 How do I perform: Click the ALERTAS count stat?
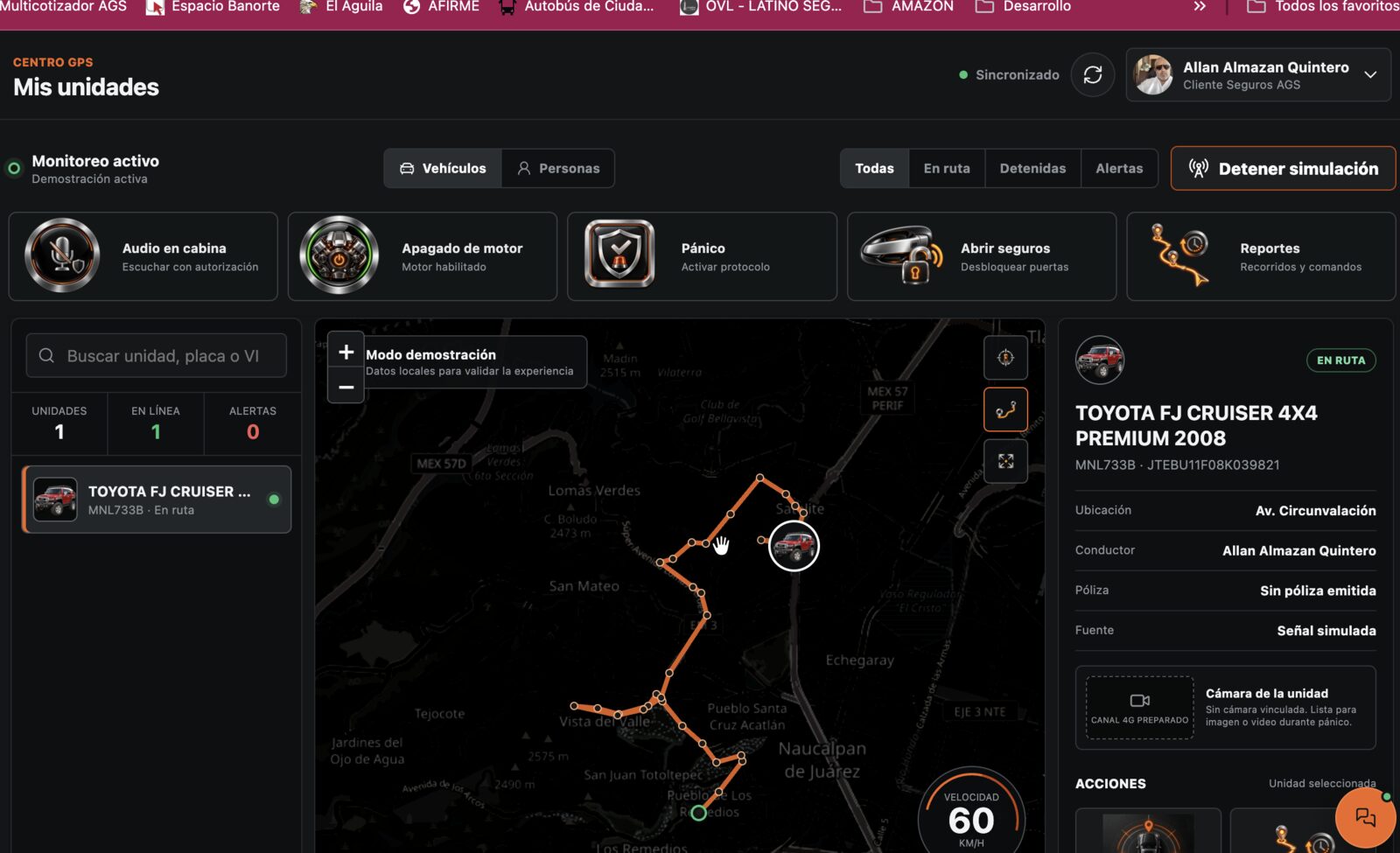pos(253,423)
